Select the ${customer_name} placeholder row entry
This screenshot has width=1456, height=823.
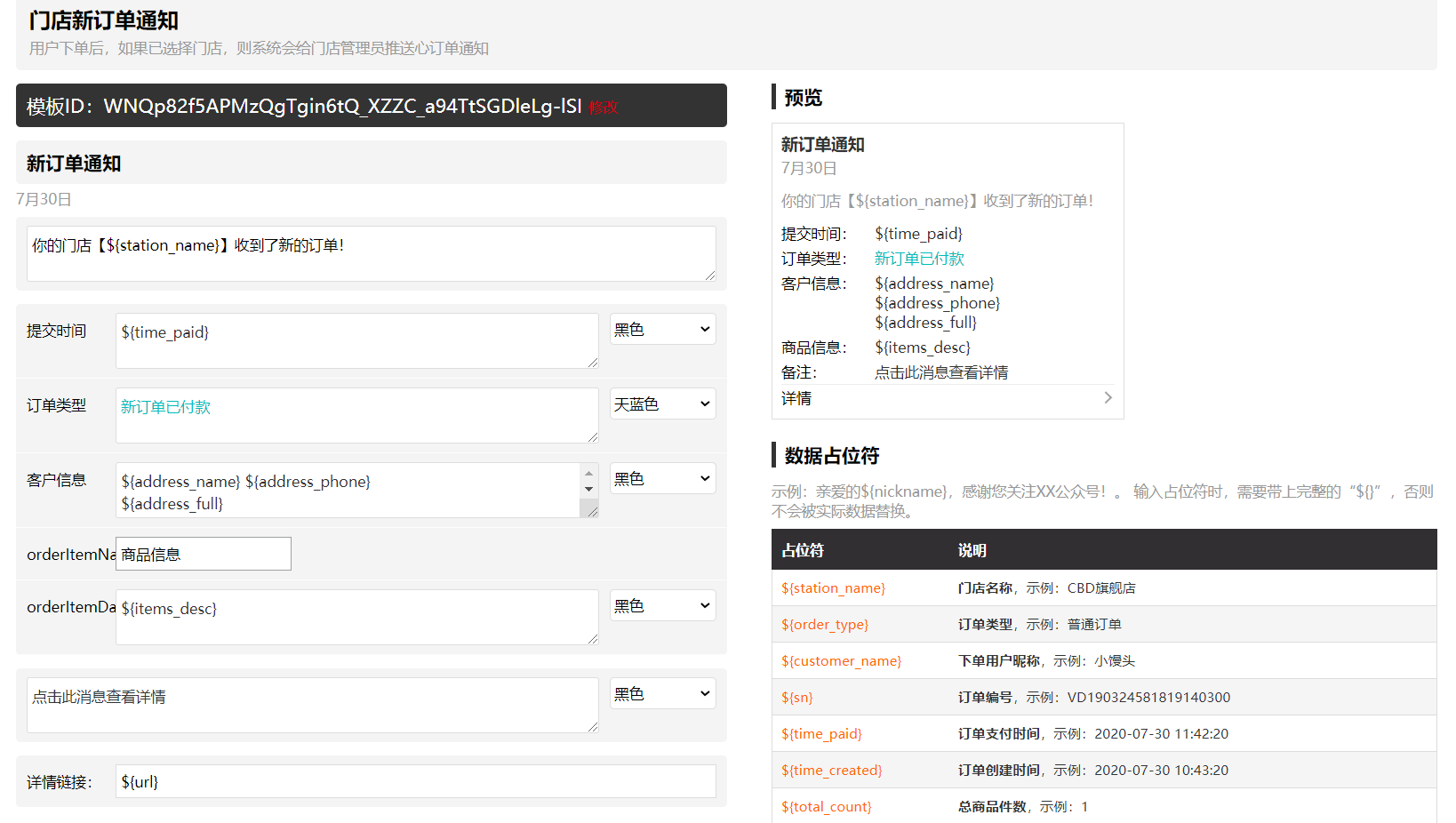[x=841, y=661]
